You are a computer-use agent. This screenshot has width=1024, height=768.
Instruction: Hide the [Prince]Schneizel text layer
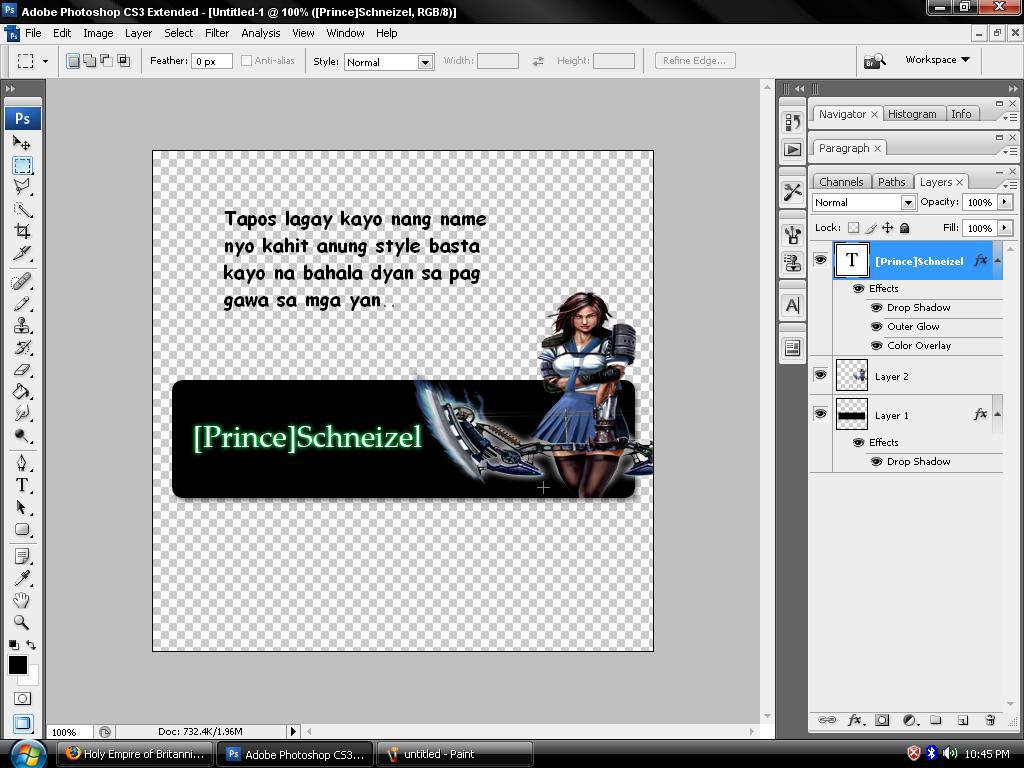tap(820, 260)
